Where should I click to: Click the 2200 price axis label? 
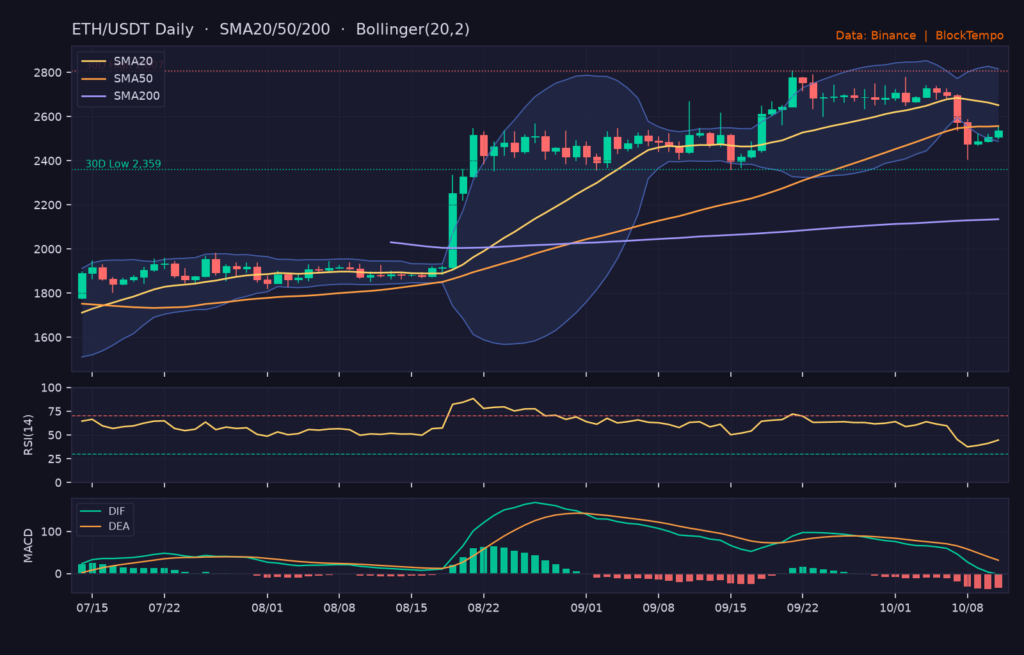click(x=48, y=205)
